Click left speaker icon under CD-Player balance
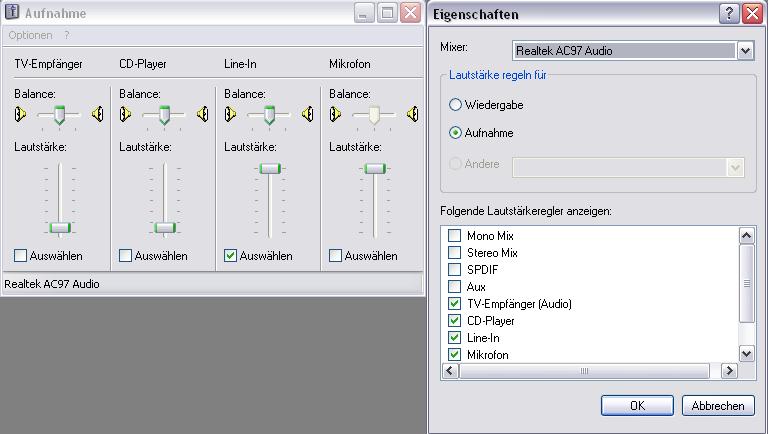The image size is (768, 434). coord(125,114)
